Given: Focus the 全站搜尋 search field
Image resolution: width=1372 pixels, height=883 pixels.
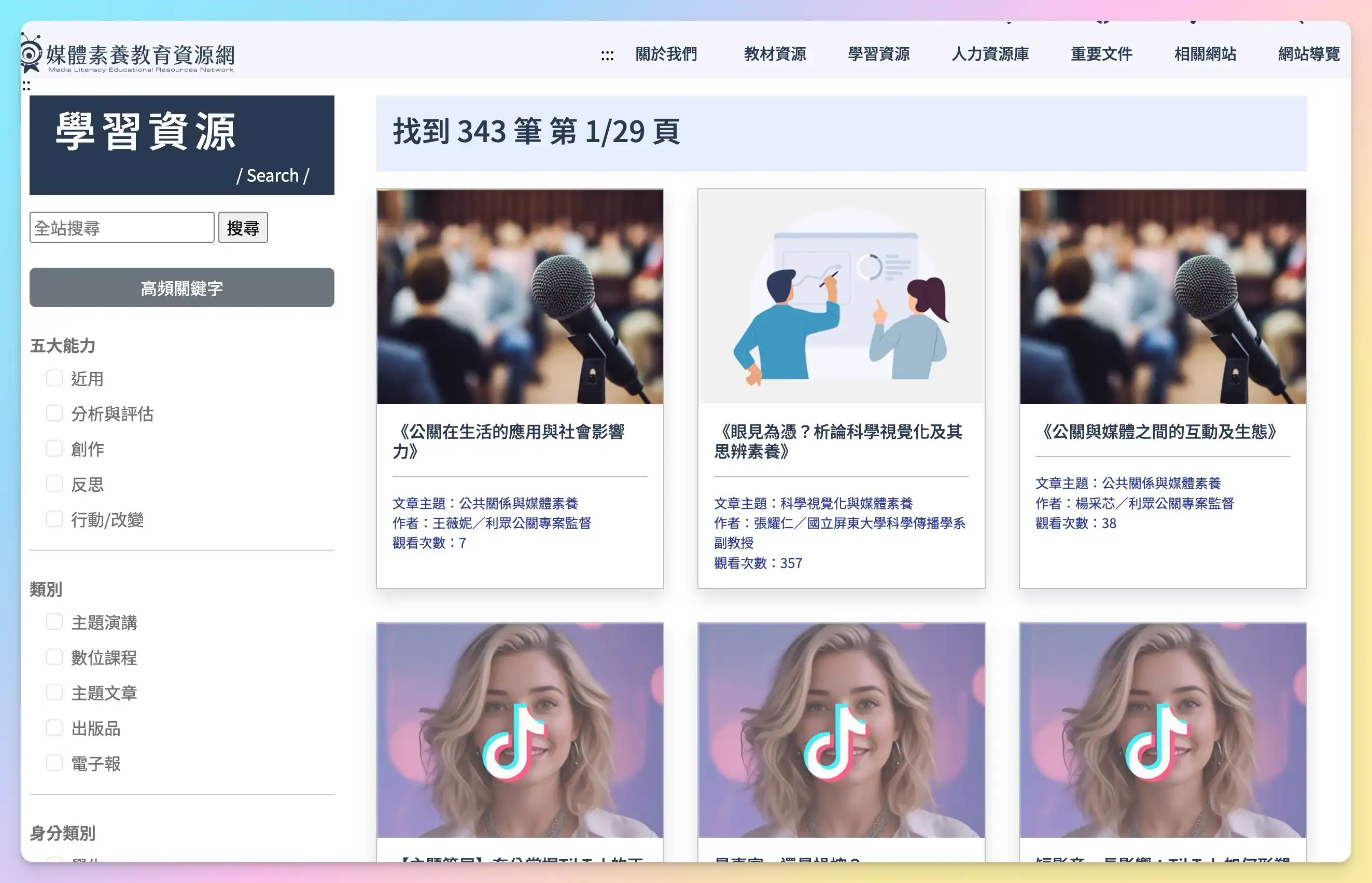Looking at the screenshot, I should 122,228.
